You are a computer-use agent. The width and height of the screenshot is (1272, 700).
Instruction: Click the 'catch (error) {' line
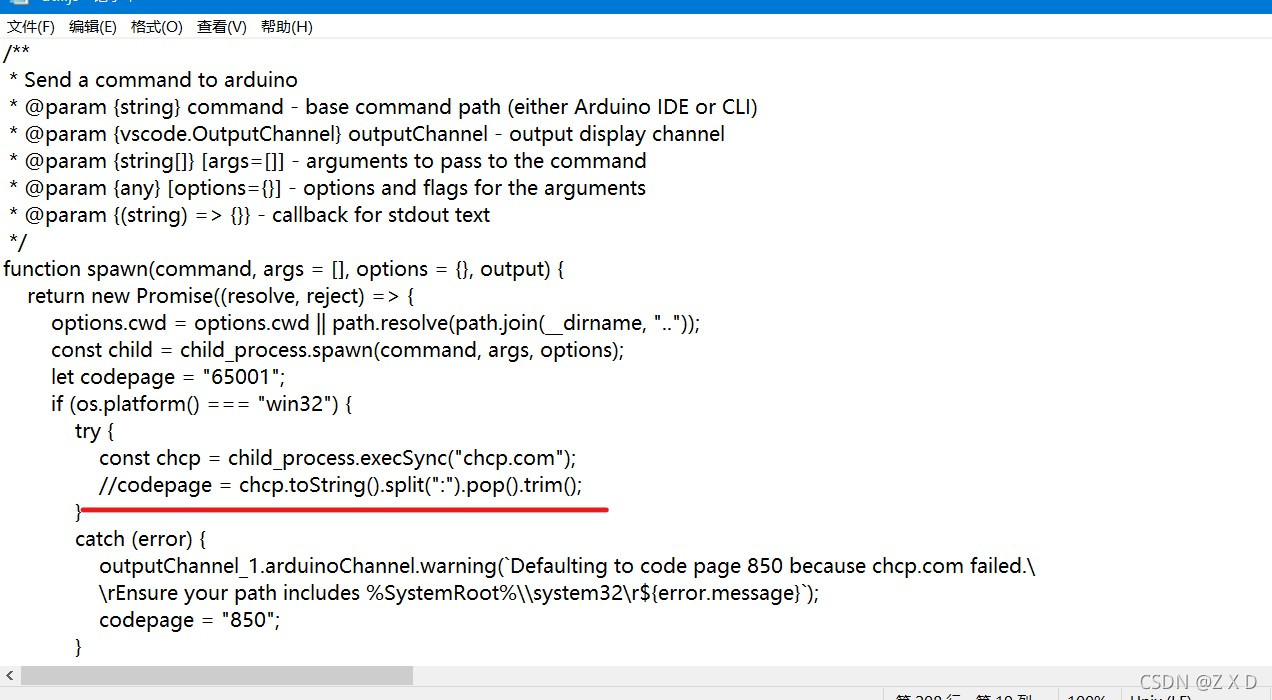pyautogui.click(x=141, y=539)
